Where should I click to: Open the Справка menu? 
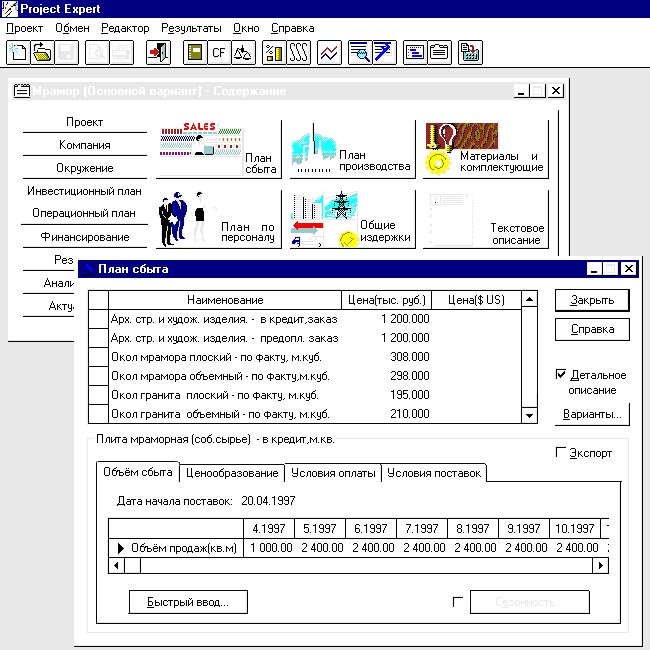point(293,28)
